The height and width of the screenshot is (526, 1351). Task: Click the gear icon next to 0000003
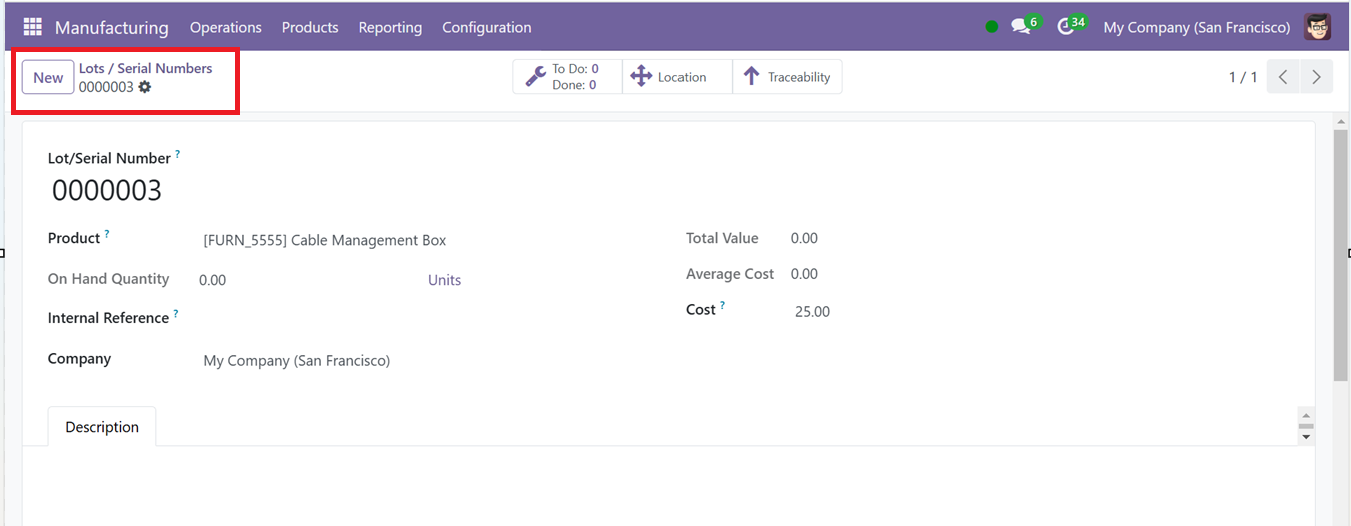pos(145,87)
